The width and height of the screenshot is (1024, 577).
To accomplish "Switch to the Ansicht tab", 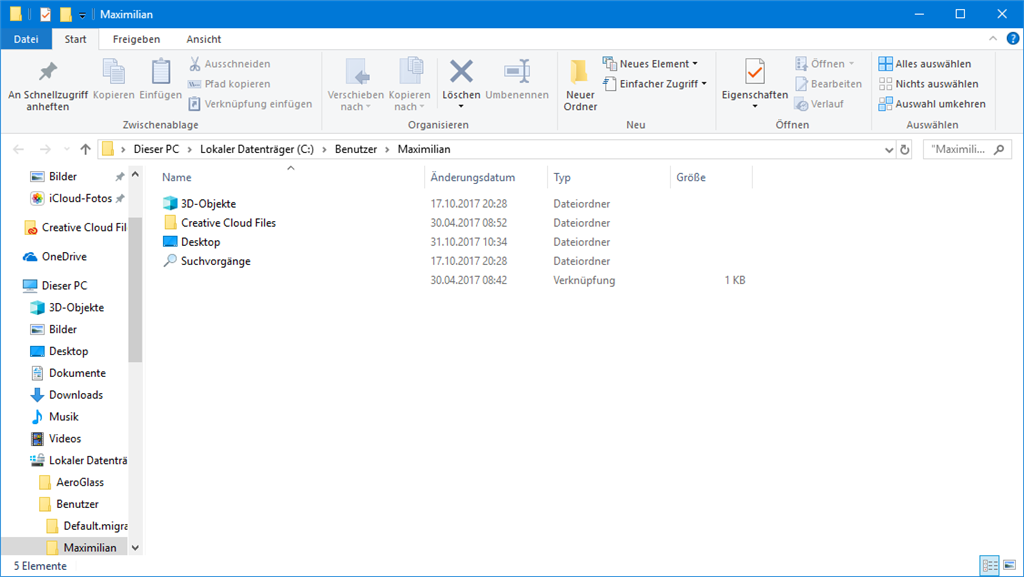I will click(x=204, y=39).
